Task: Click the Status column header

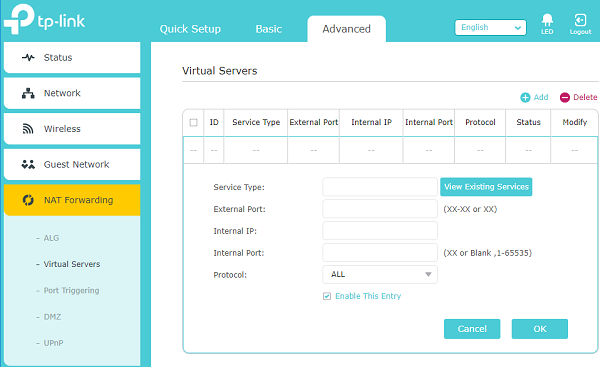Action: (x=528, y=122)
